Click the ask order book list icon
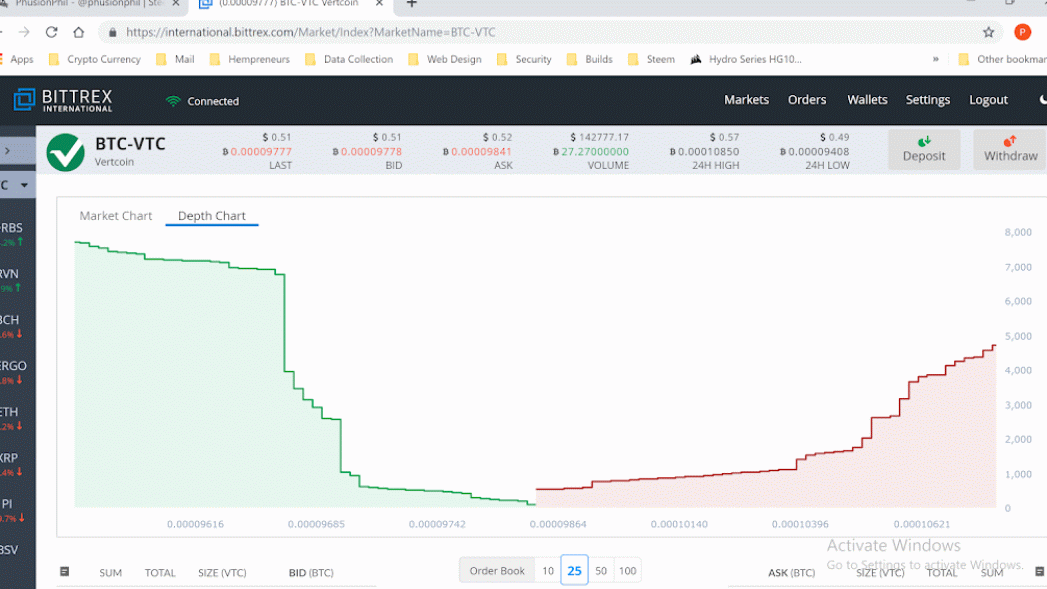The width and height of the screenshot is (1047, 589). pos(1039,572)
